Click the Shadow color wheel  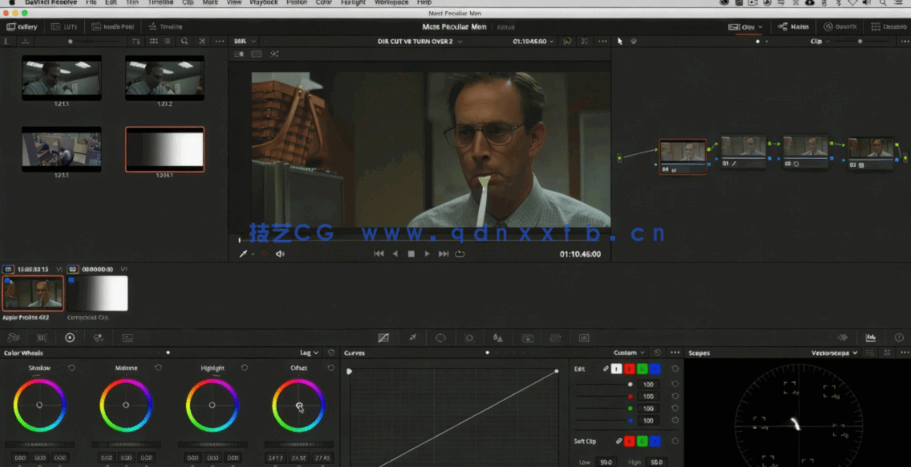coord(40,405)
